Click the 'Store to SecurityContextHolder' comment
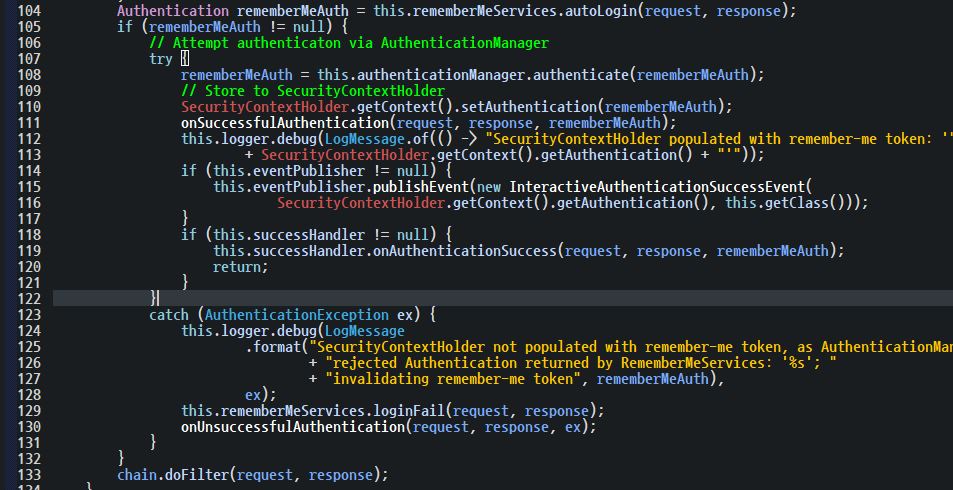 tap(313, 91)
